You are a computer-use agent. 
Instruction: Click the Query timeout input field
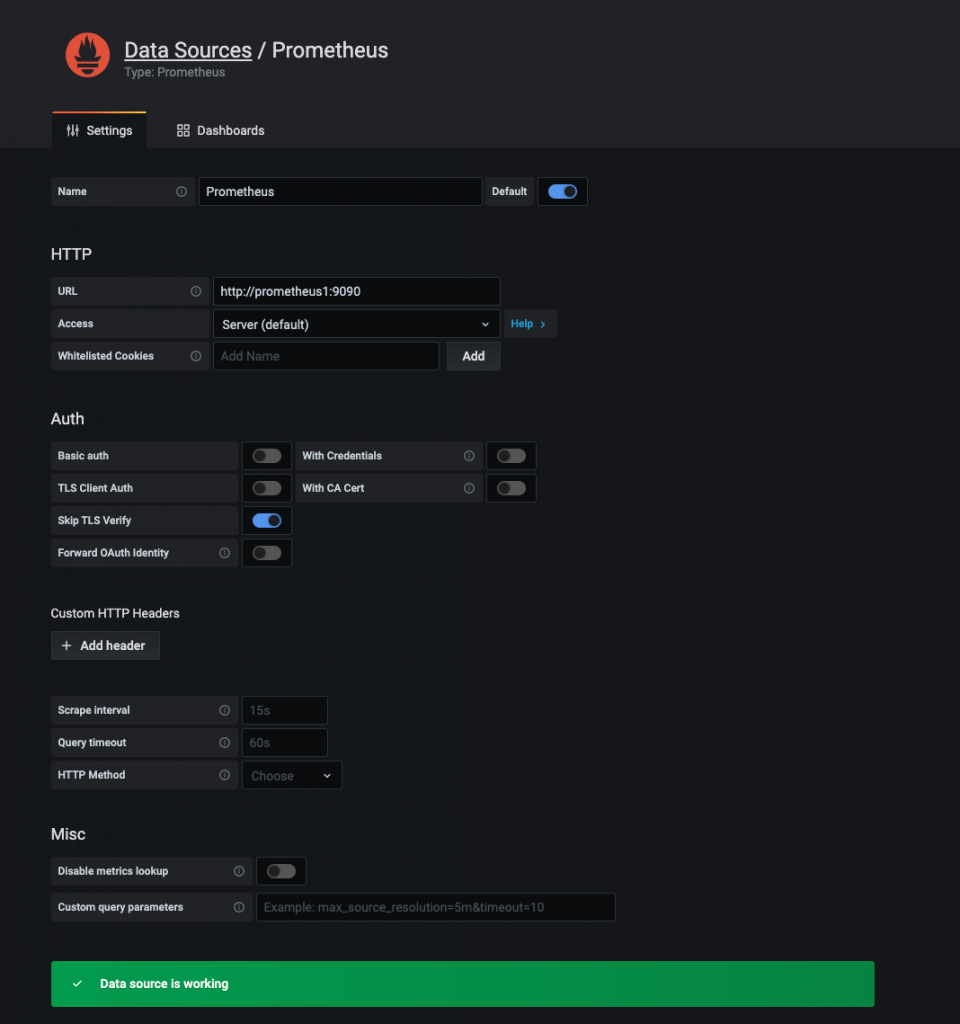(x=285, y=743)
